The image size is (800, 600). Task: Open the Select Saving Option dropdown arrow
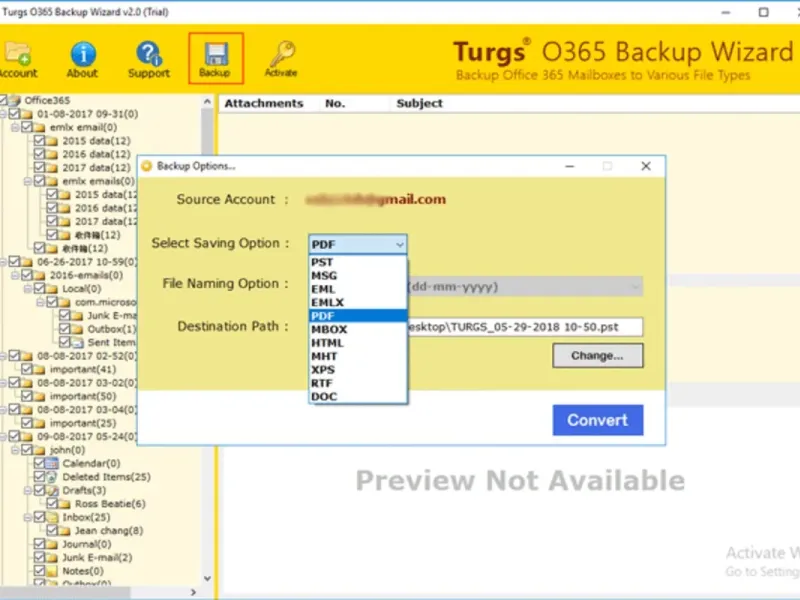tap(399, 244)
